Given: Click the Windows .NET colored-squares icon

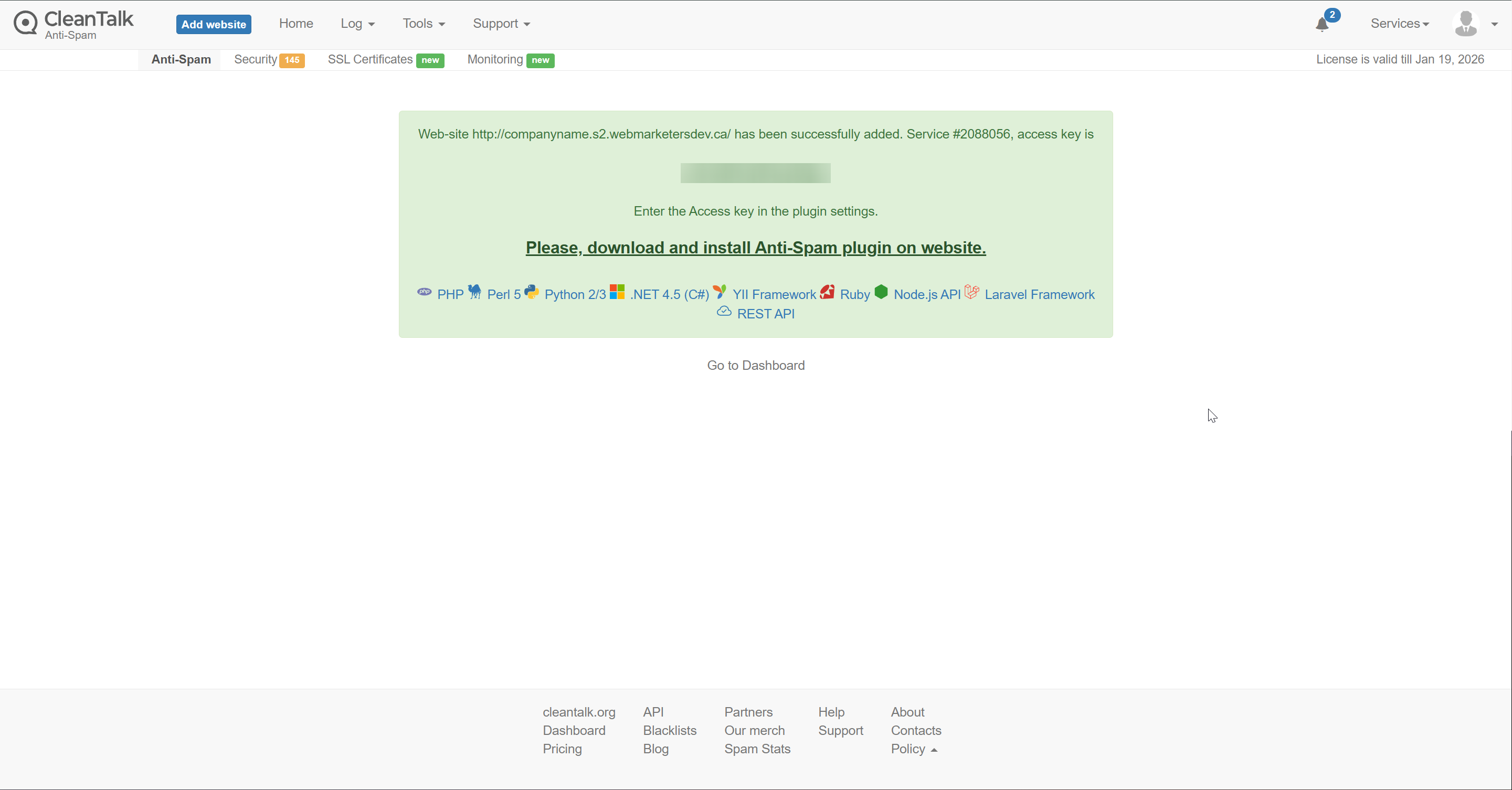Looking at the screenshot, I should click(x=617, y=292).
